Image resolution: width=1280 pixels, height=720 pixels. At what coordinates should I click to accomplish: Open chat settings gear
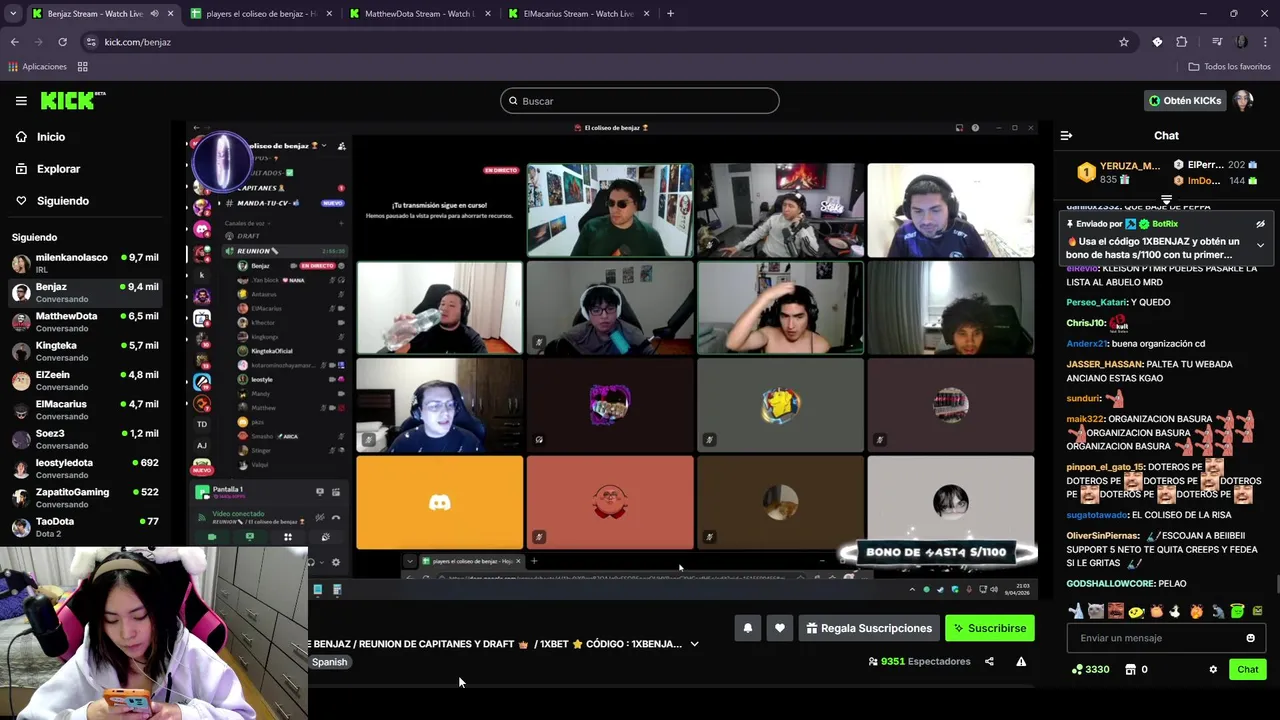click(1213, 669)
